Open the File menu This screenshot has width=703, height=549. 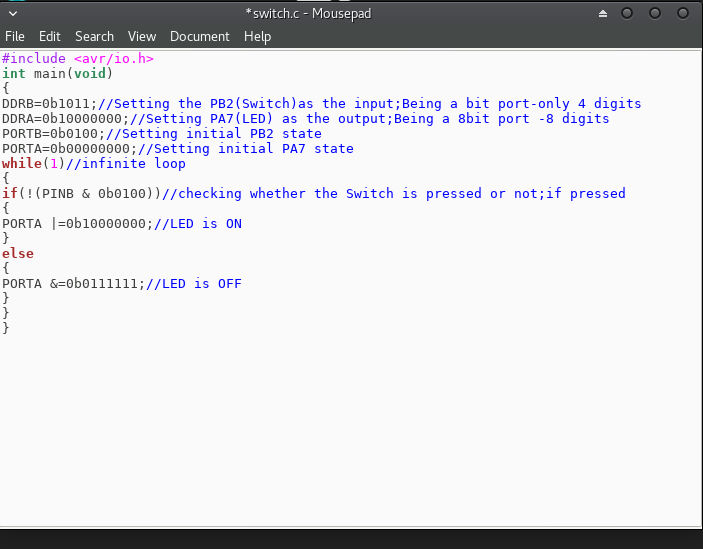[x=14, y=36]
